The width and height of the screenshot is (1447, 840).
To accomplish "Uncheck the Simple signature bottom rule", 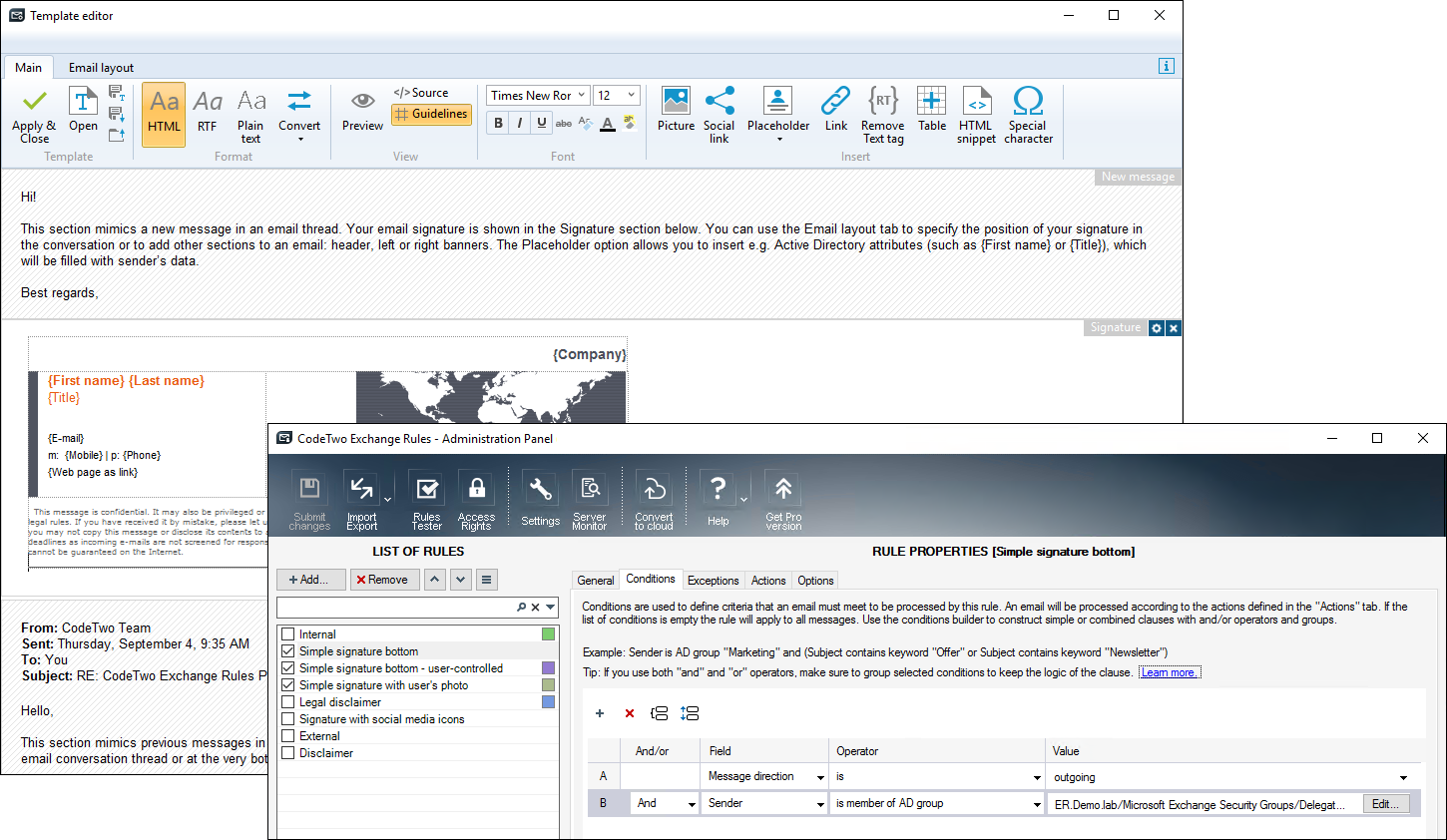I will pos(288,651).
